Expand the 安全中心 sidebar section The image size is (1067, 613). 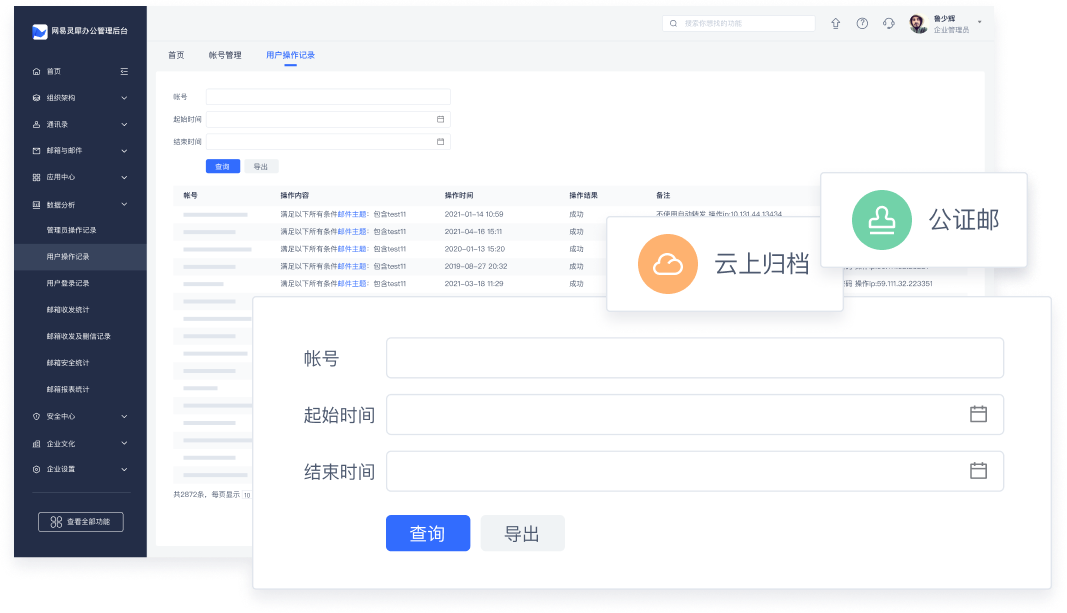tap(124, 416)
